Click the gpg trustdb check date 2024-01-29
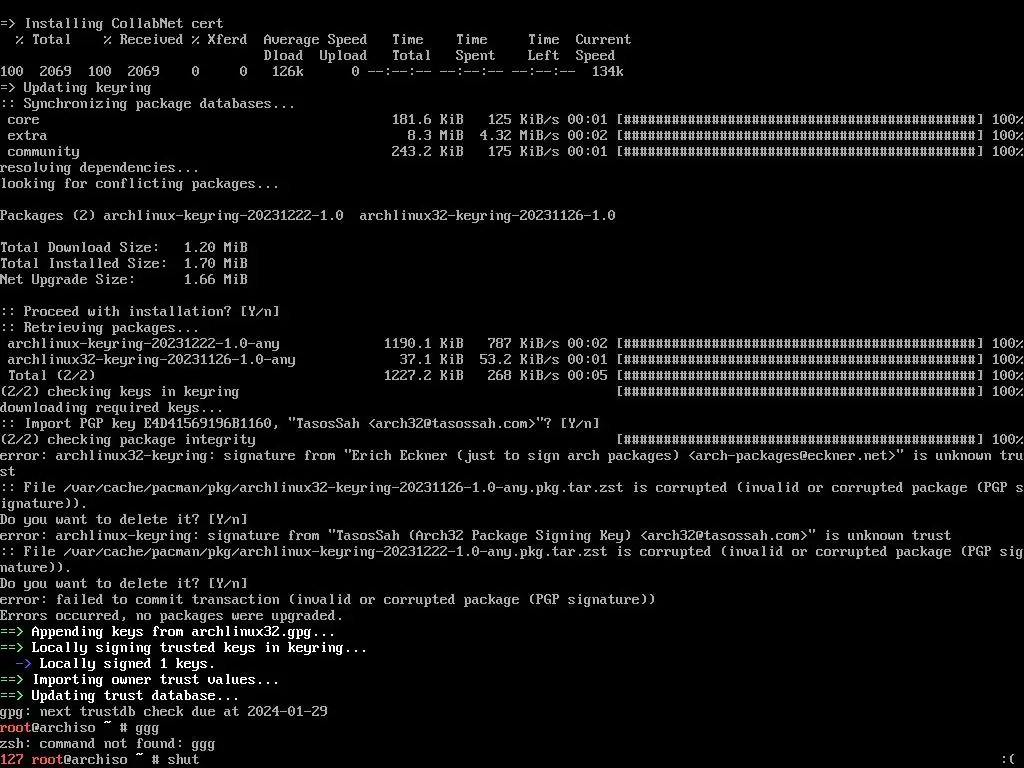Viewport: 1024px width, 768px height. pos(287,712)
